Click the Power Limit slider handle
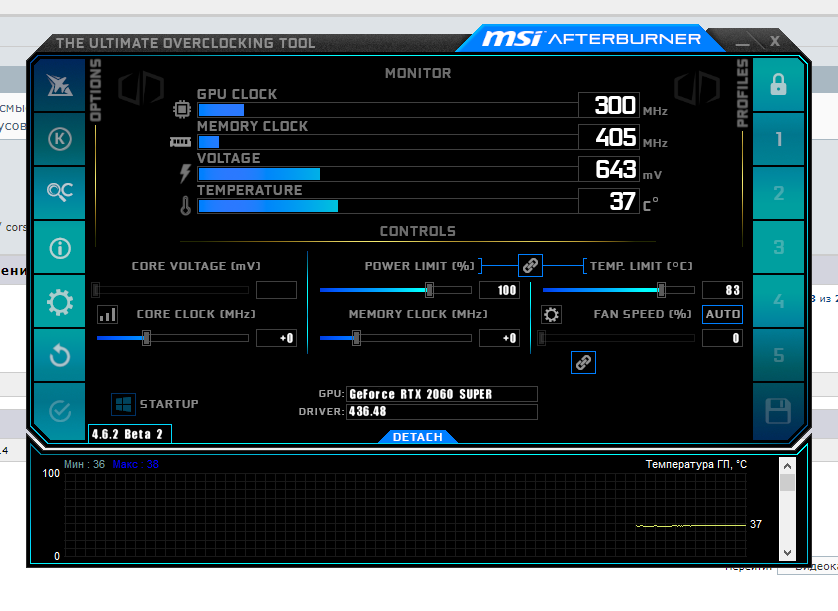The image size is (838, 611). click(429, 290)
